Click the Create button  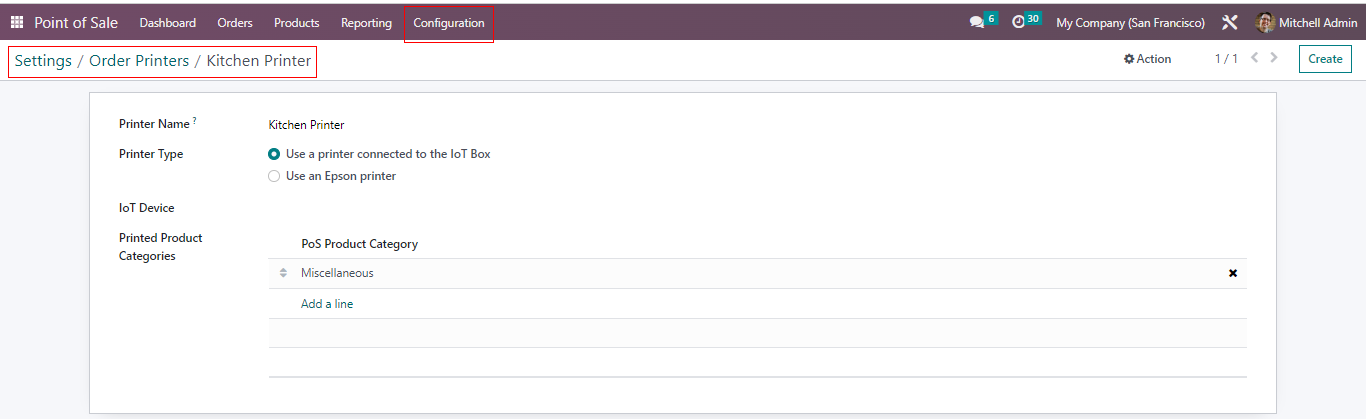[x=1325, y=59]
